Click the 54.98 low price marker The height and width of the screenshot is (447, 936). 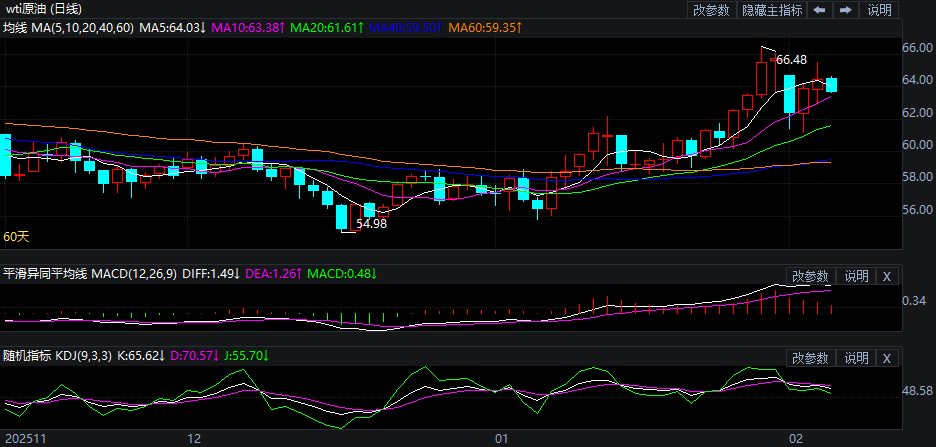(x=371, y=224)
